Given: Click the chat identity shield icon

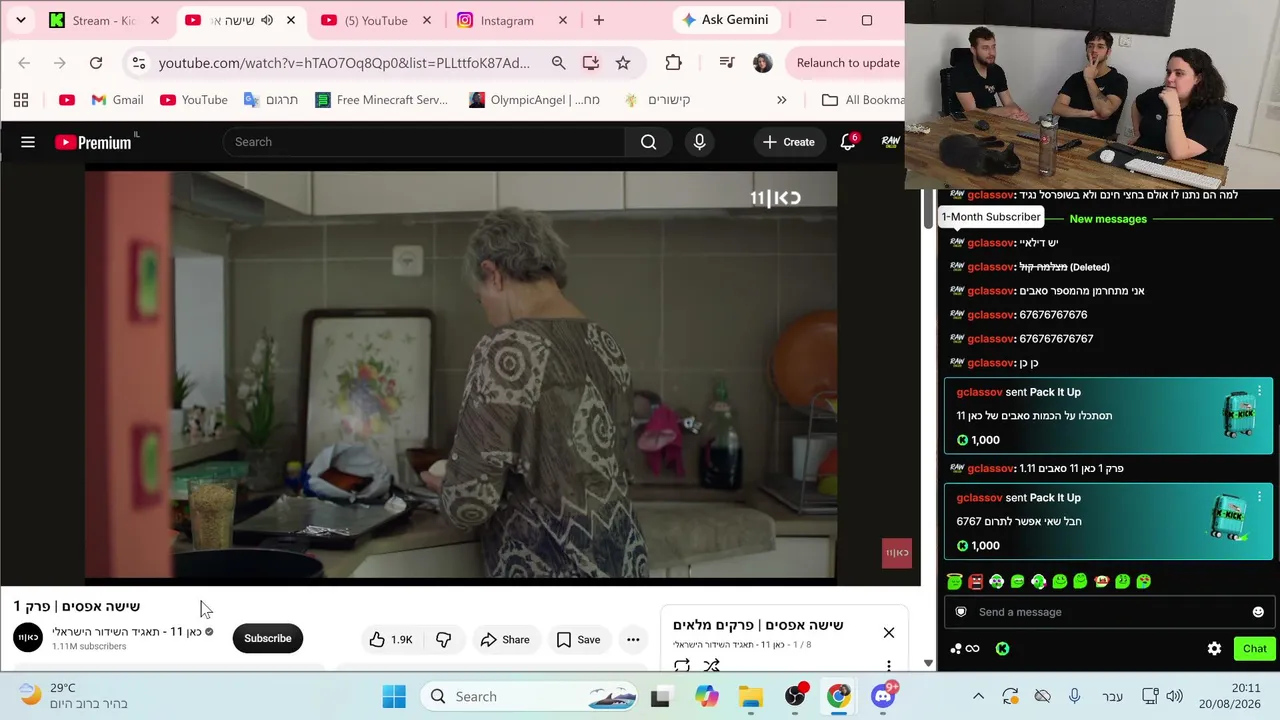Looking at the screenshot, I should coord(961,612).
